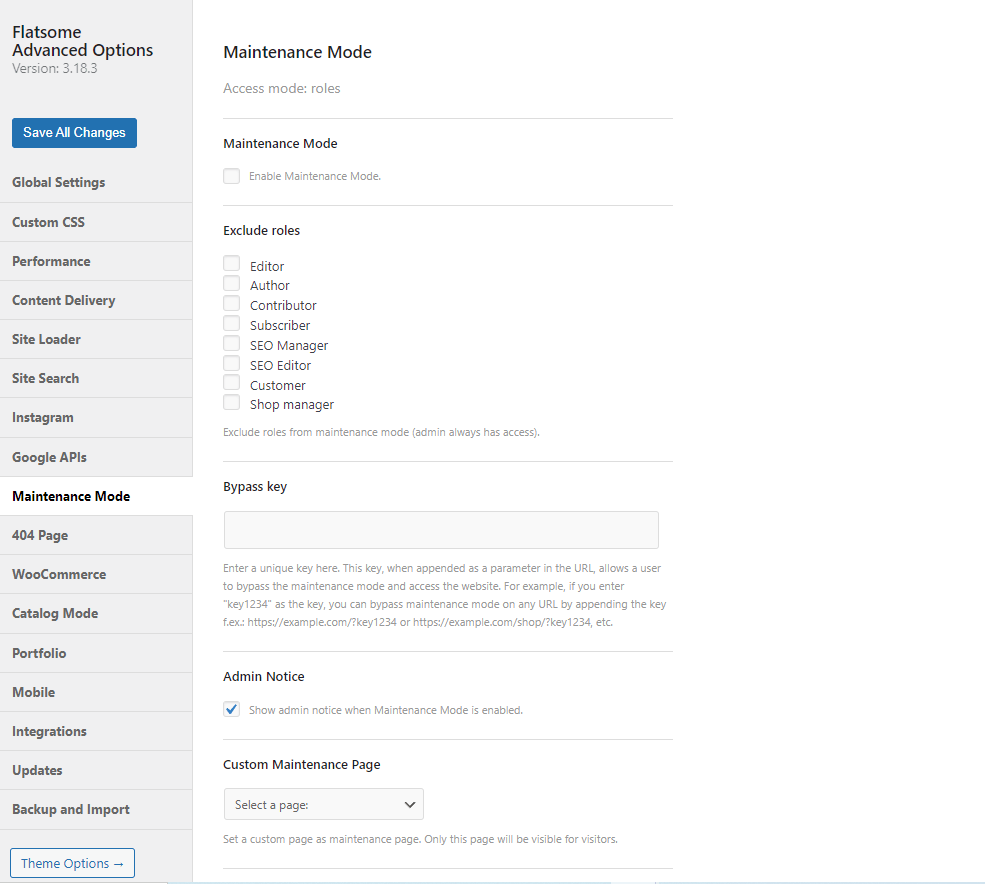Uncheck the Show admin notice checkbox
The height and width of the screenshot is (884, 985).
[x=231, y=709]
